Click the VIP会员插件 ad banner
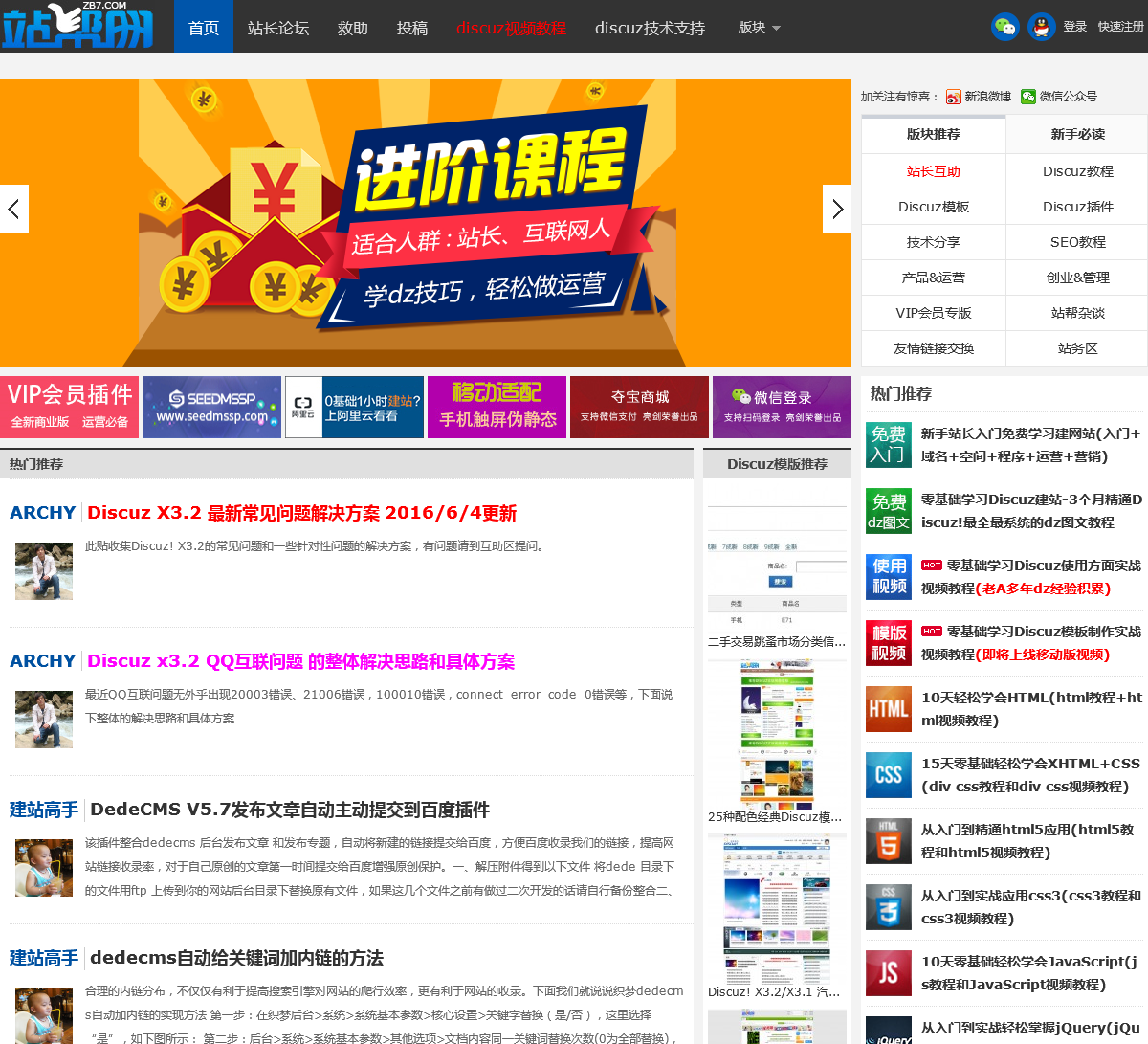Screen dimensions: 1148x1044 coord(69,407)
